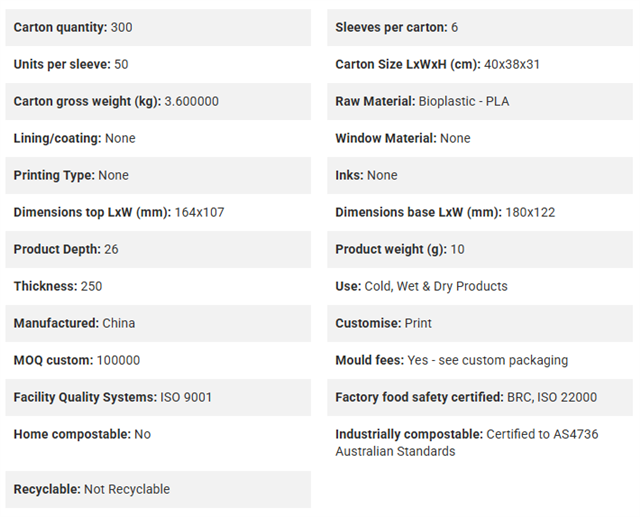Click Carton Size LxWxH 40x38x31 text
The height and width of the screenshot is (517, 640).
[x=438, y=64]
